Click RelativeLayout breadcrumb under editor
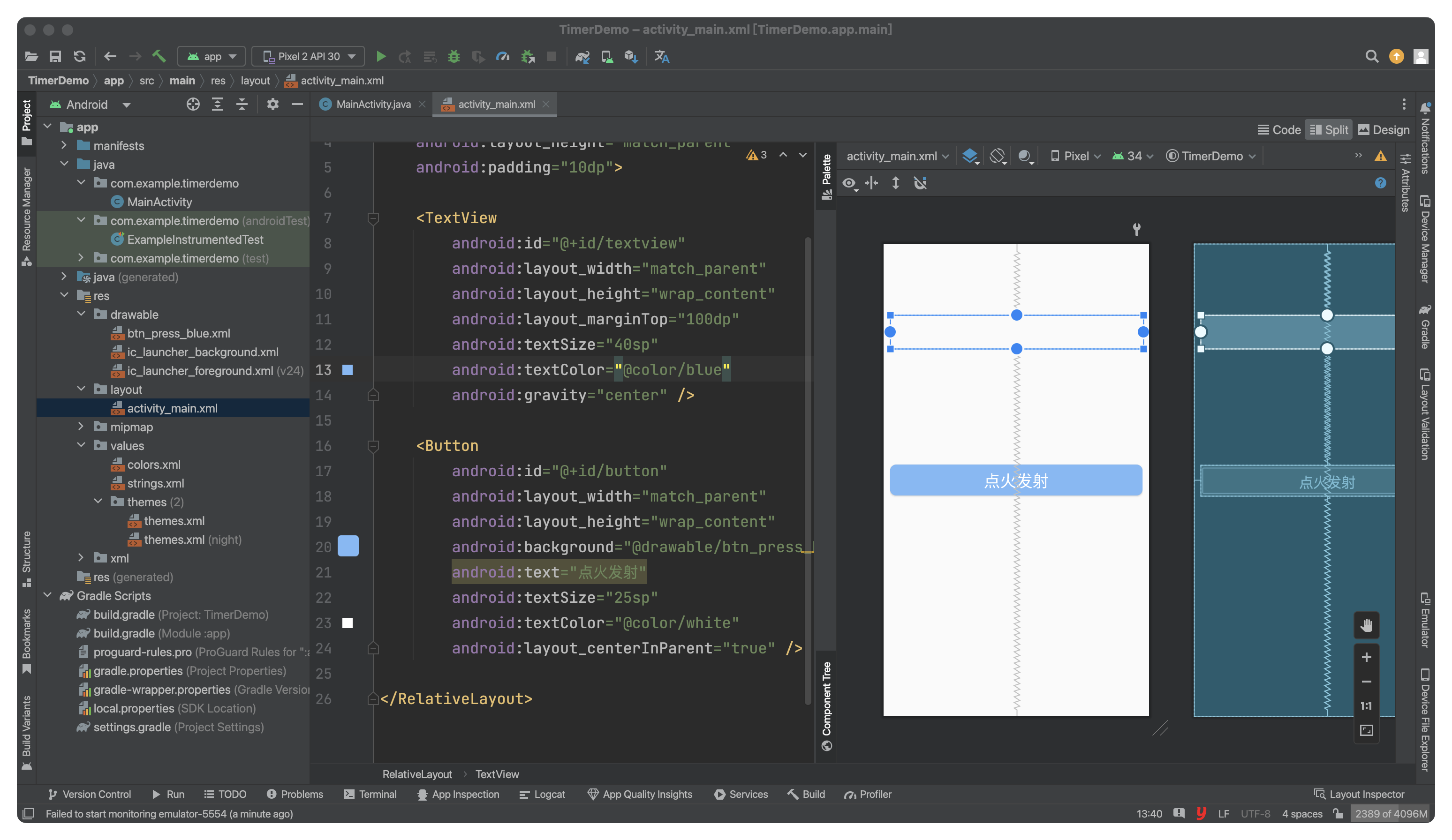This screenshot has height=840, width=1452. 417,774
